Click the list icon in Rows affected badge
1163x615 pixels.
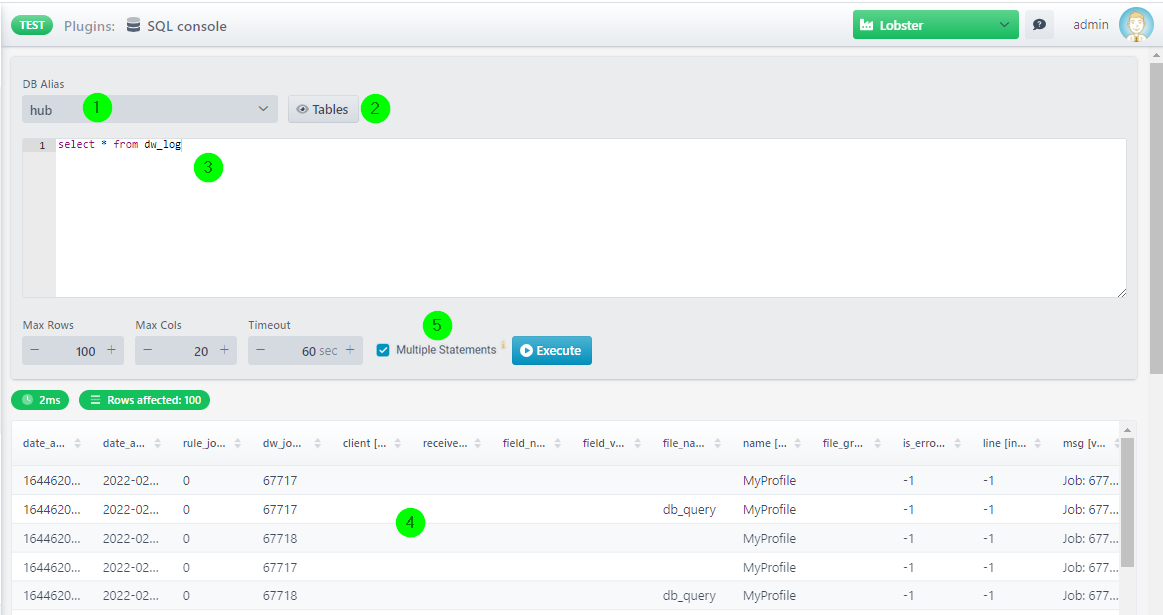click(x=95, y=400)
